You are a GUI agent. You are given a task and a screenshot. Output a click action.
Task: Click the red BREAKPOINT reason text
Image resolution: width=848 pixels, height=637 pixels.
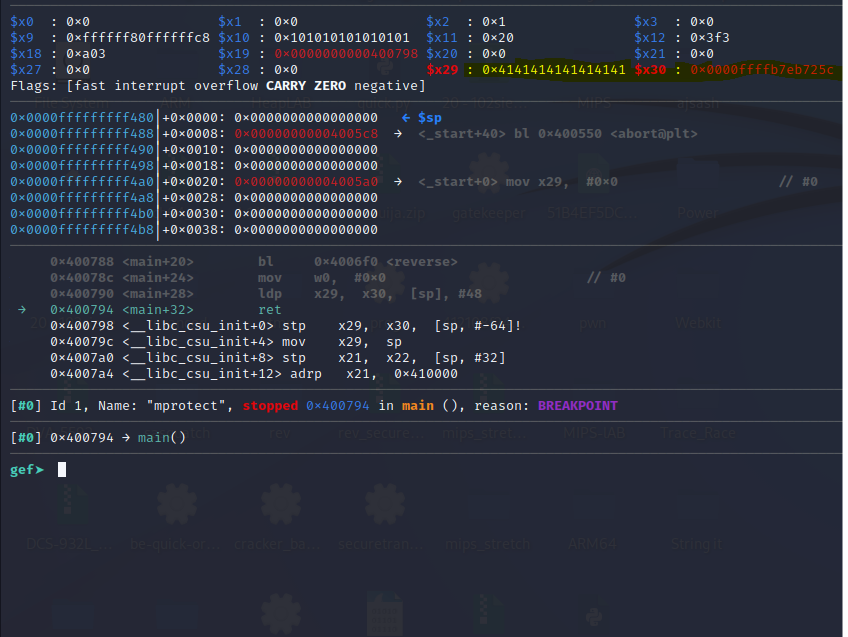coord(577,406)
